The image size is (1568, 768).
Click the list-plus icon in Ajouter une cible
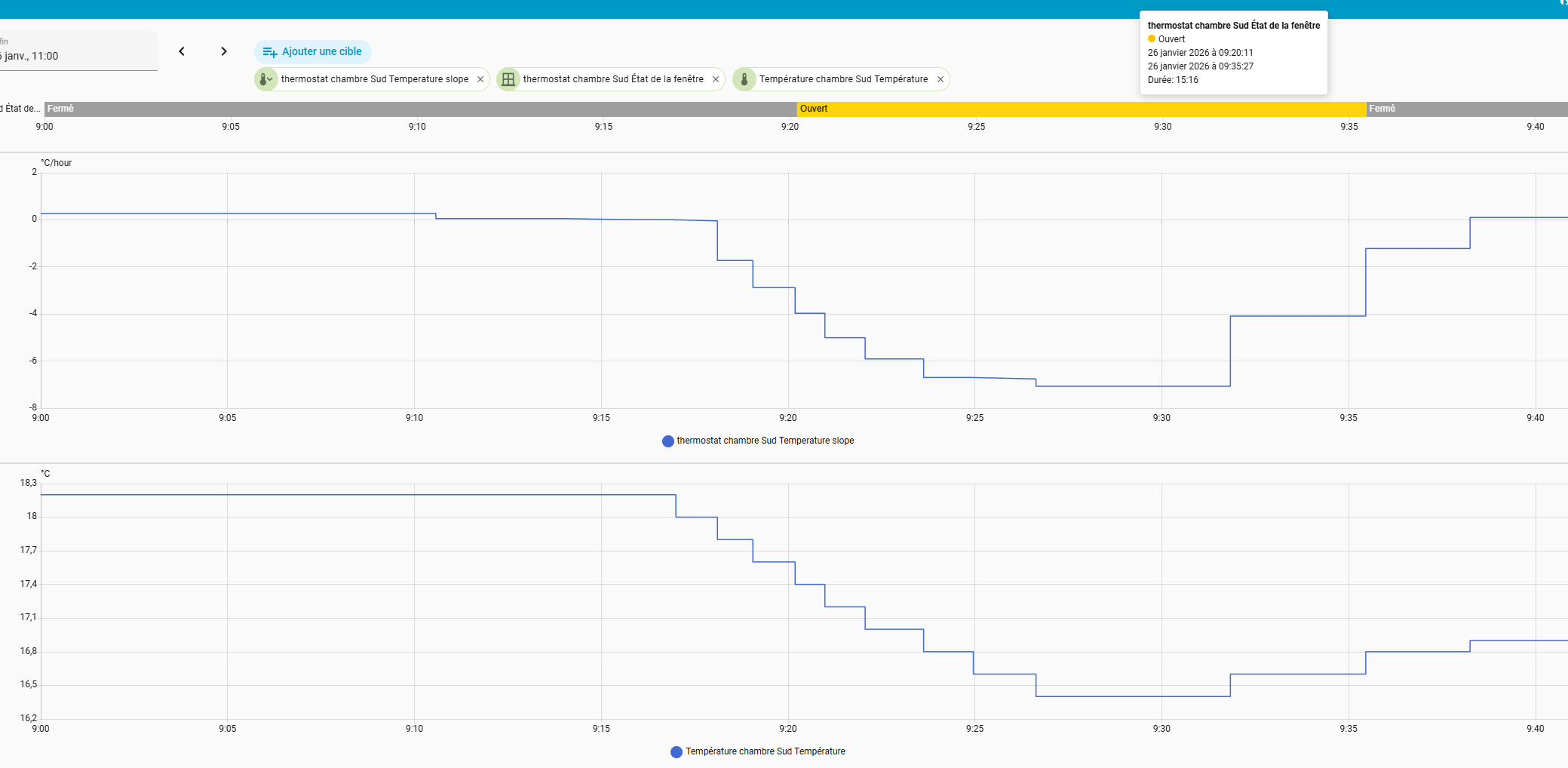coord(269,52)
